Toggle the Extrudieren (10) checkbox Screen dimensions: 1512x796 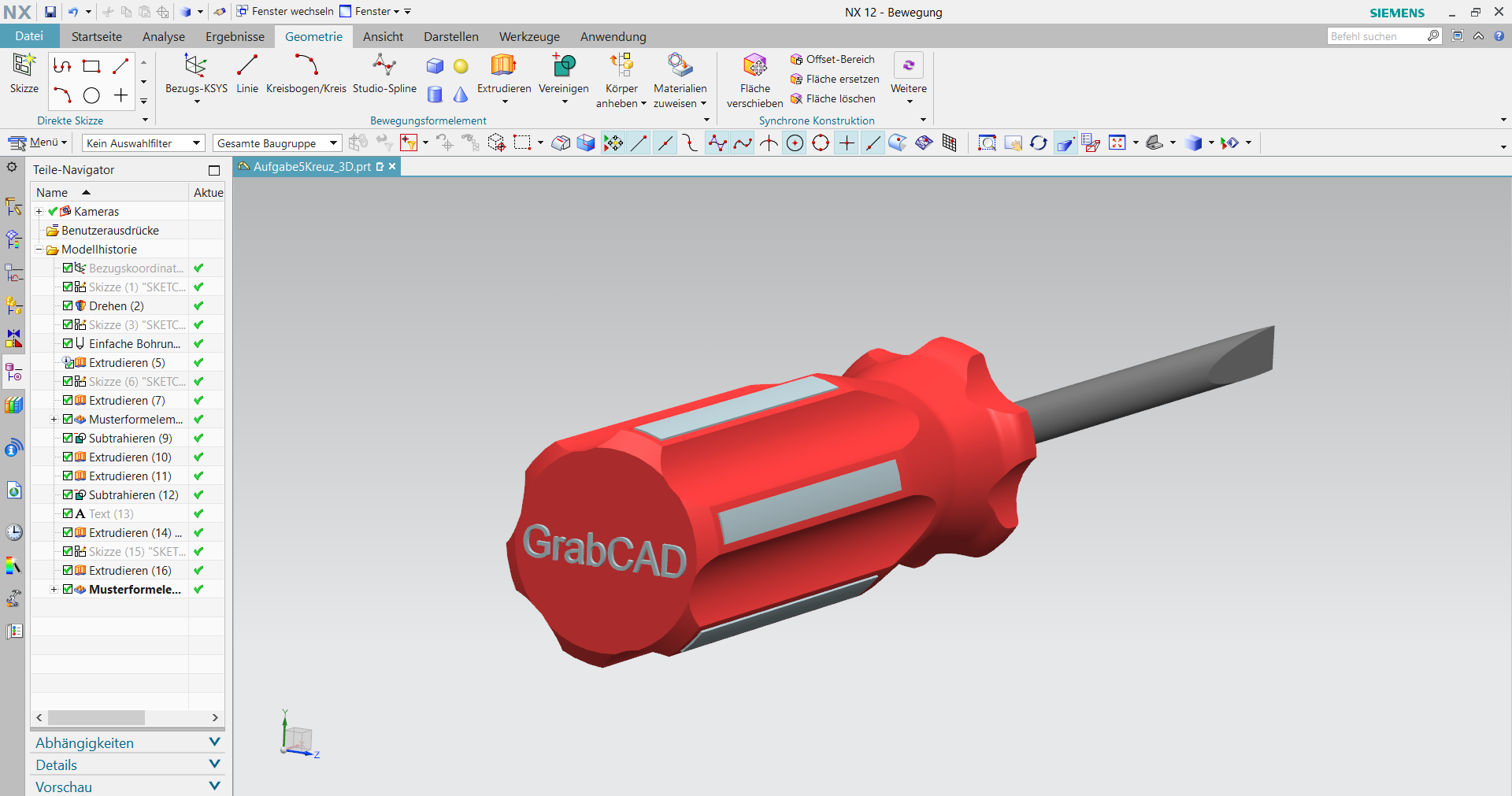pyautogui.click(x=68, y=457)
